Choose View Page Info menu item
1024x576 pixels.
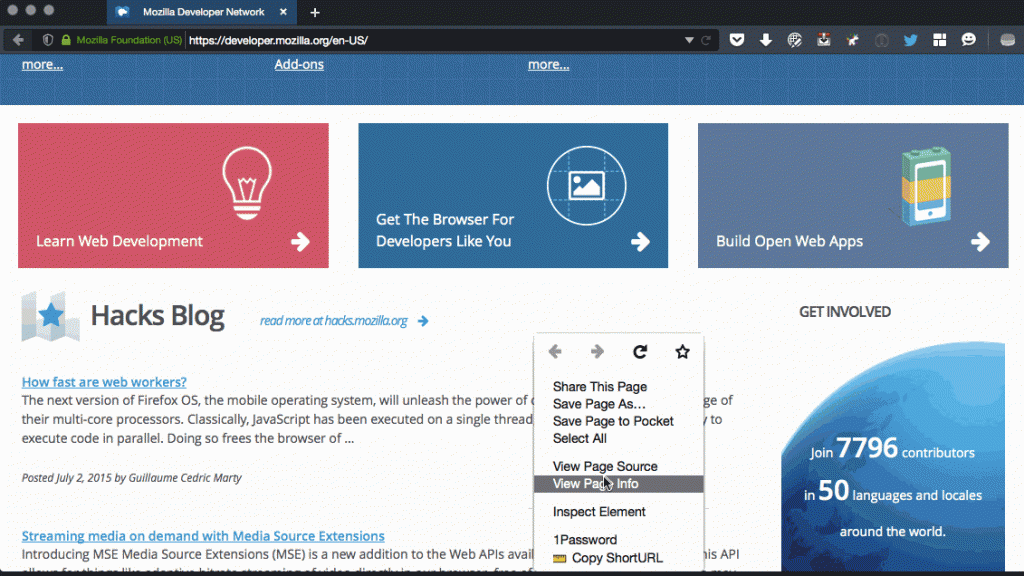(618, 484)
